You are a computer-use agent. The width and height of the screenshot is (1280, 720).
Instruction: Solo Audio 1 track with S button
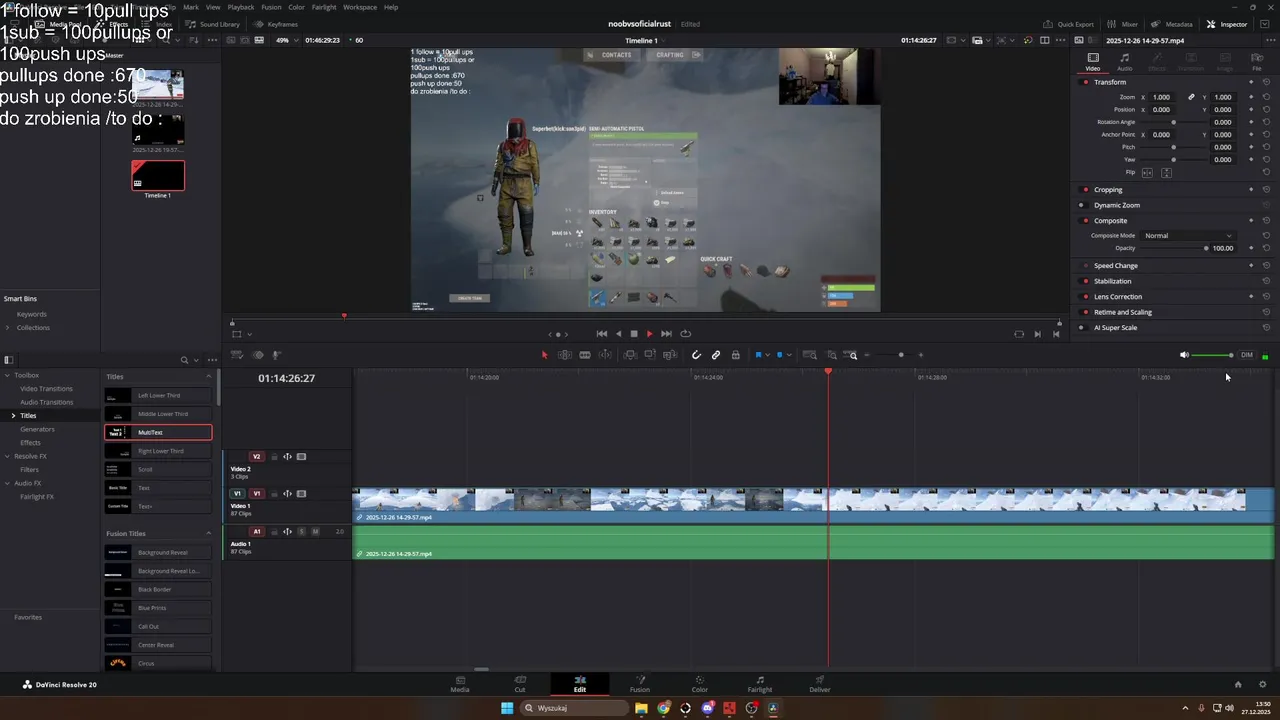[301, 531]
